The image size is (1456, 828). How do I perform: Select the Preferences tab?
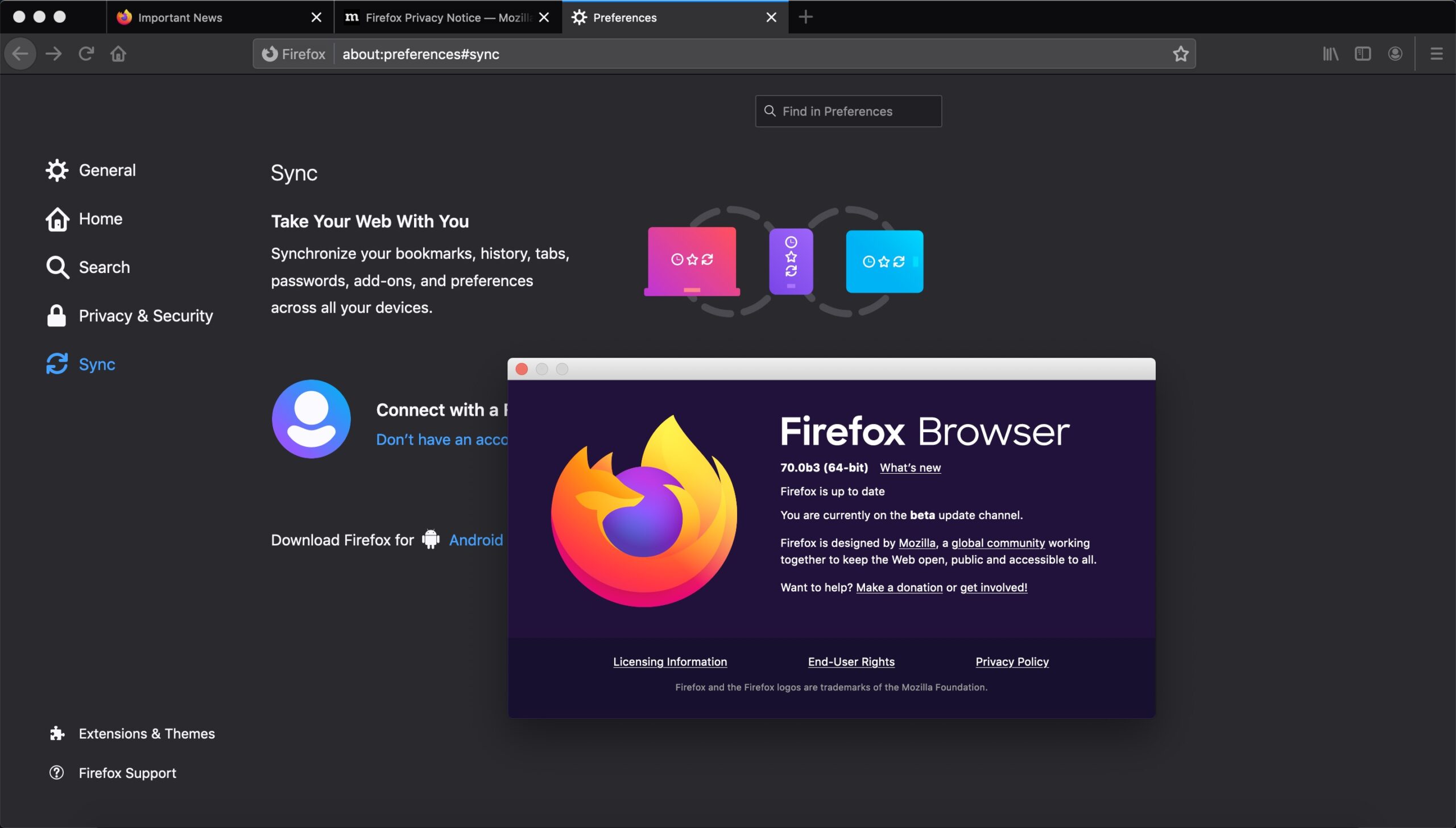point(675,18)
